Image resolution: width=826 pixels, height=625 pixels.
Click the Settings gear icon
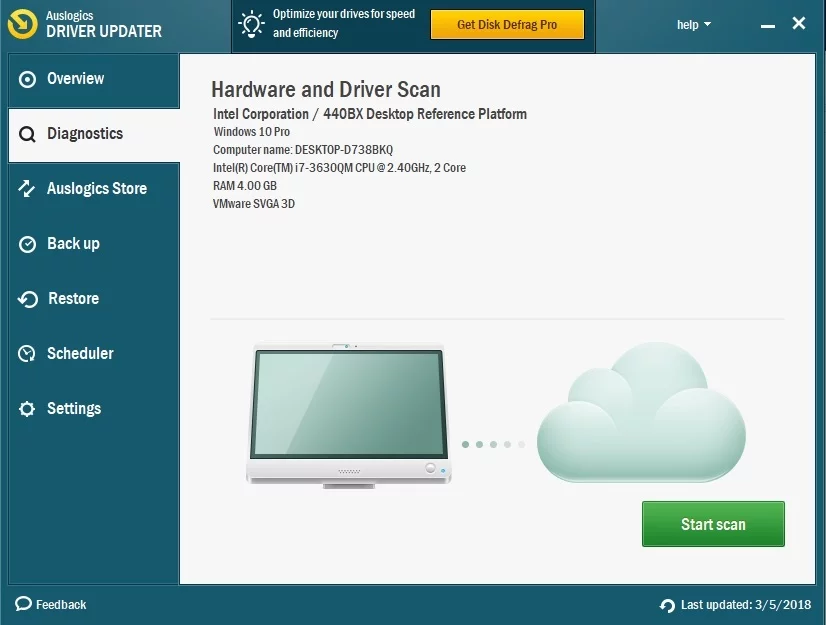pyautogui.click(x=28, y=409)
